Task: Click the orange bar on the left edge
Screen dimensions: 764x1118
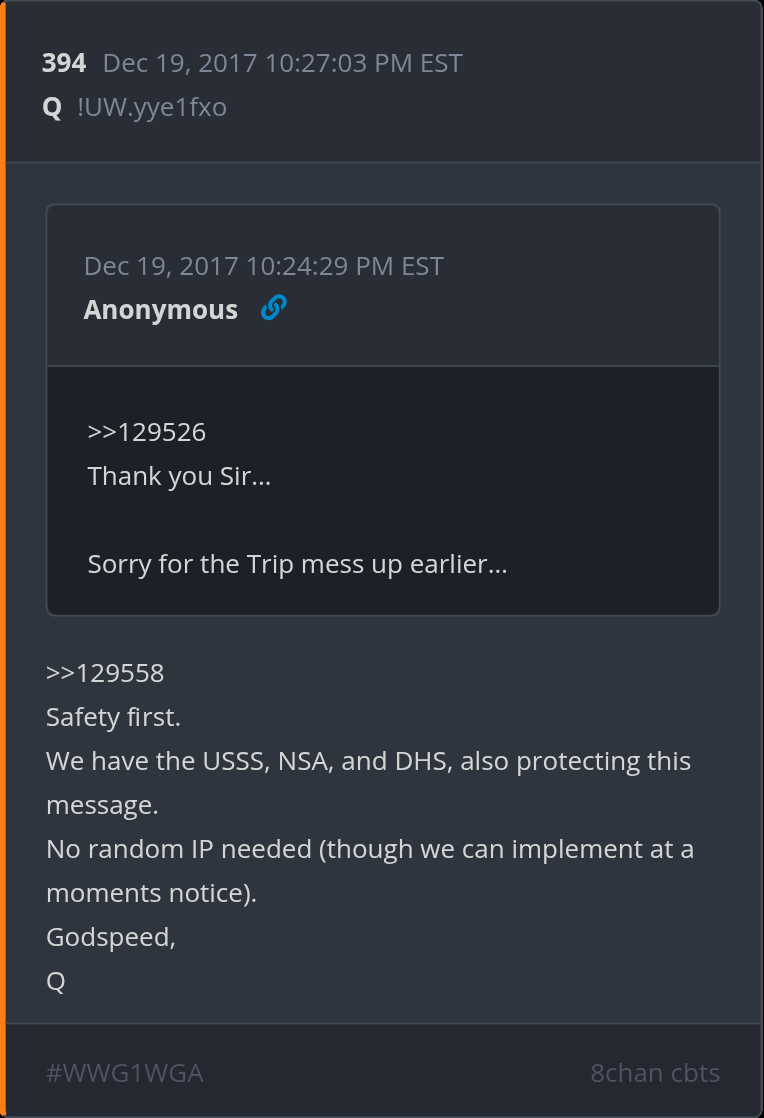Action: click(3, 559)
